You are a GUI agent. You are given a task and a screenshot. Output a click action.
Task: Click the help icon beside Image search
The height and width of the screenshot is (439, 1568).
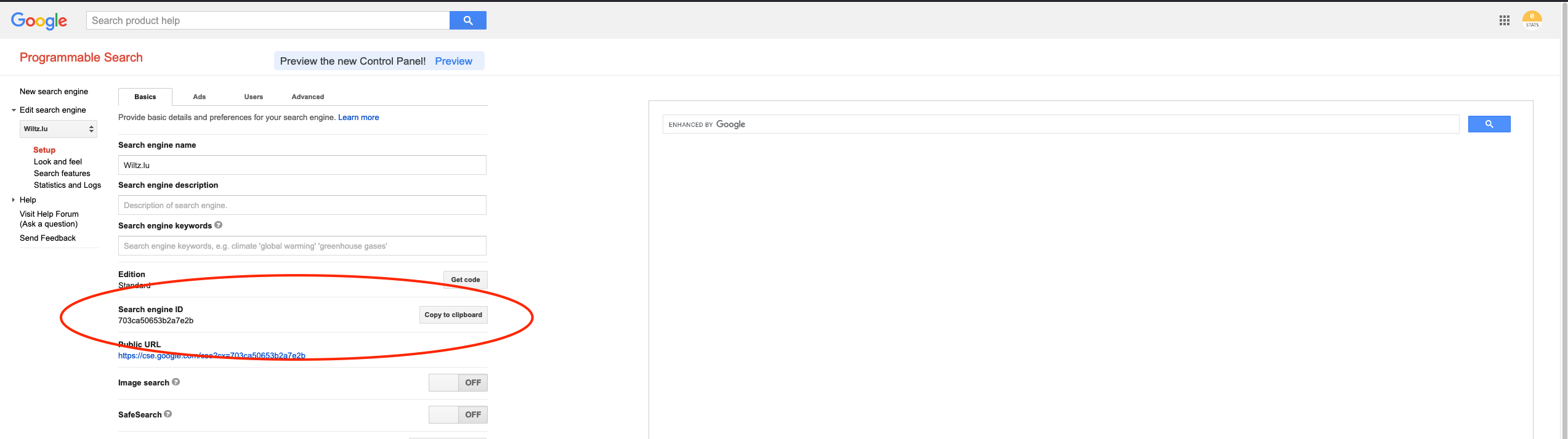[176, 382]
